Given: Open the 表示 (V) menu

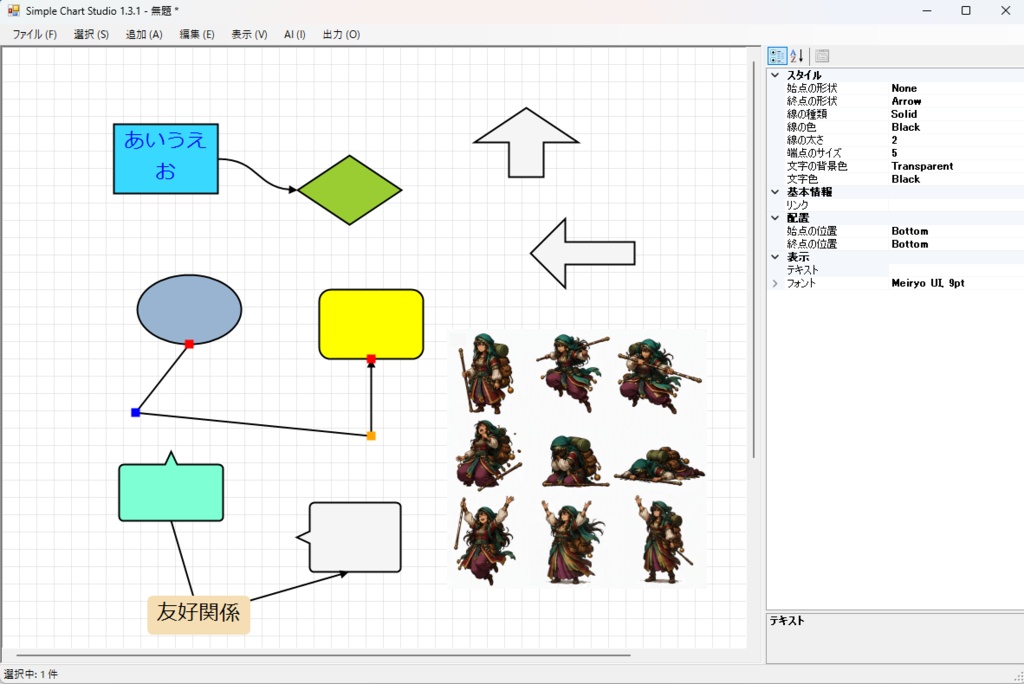Looking at the screenshot, I should (249, 35).
